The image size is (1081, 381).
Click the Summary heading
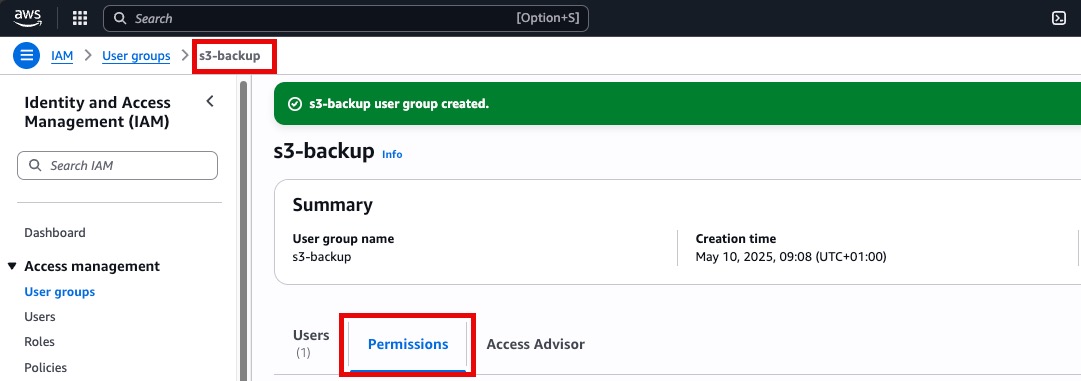pyautogui.click(x=332, y=205)
